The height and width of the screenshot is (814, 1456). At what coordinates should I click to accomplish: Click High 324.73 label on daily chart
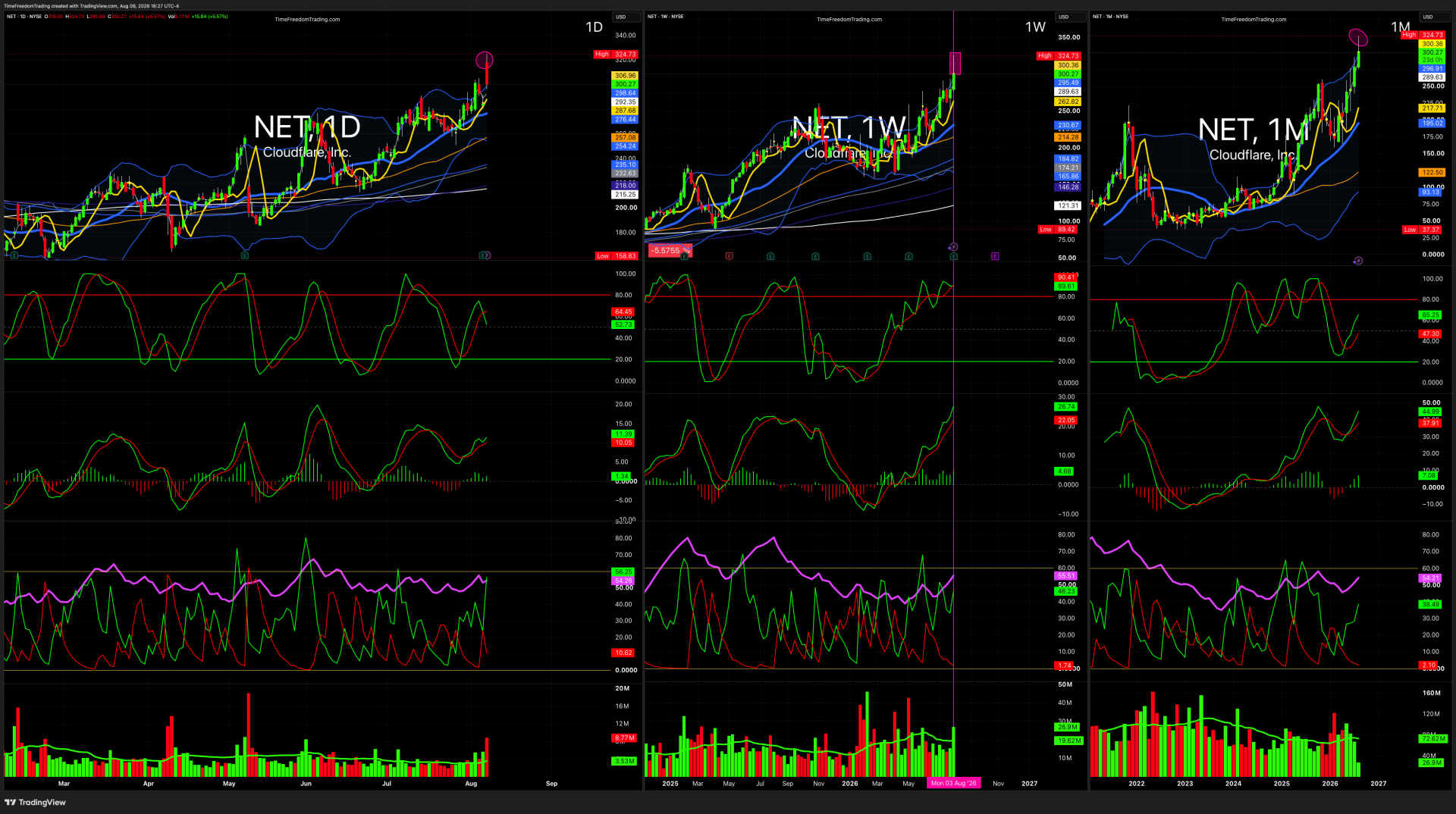[616, 55]
